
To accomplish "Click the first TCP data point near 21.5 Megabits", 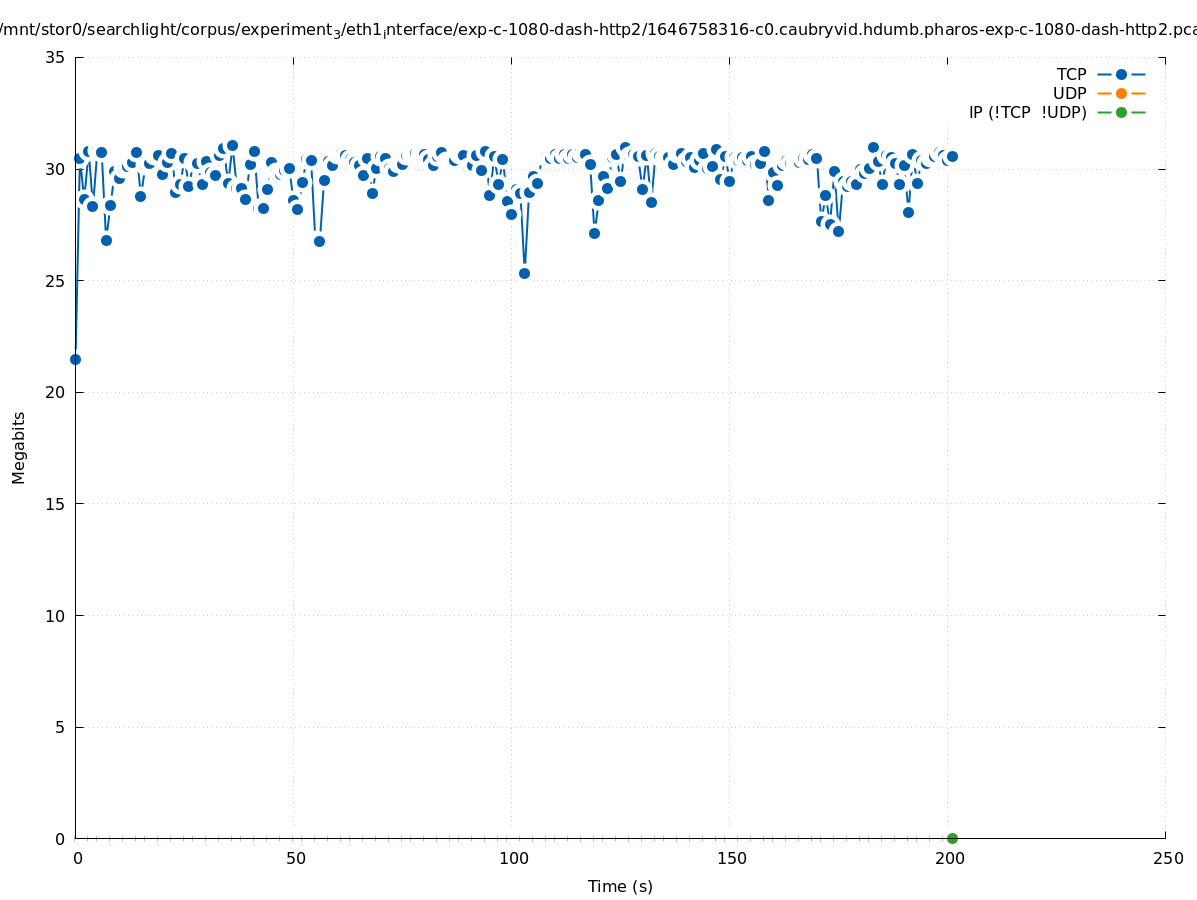I will click(x=75, y=359).
